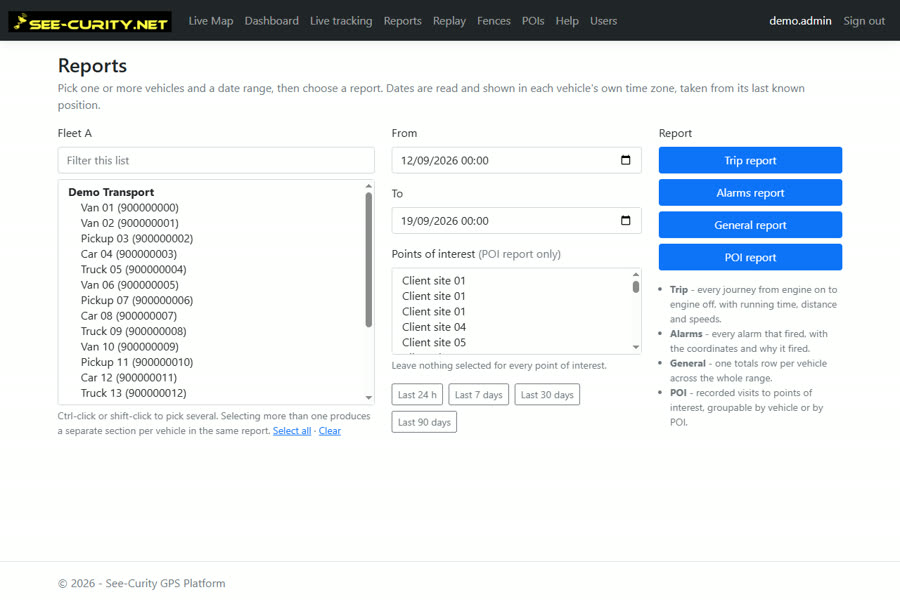Click vehicle list scroll-down arrow
Viewport: 900px width, 604px height.
tap(368, 398)
